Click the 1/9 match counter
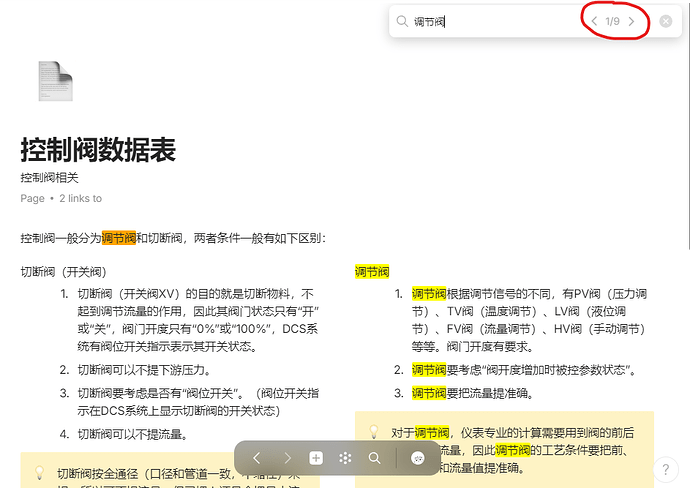The height and width of the screenshot is (488, 690). (612, 21)
